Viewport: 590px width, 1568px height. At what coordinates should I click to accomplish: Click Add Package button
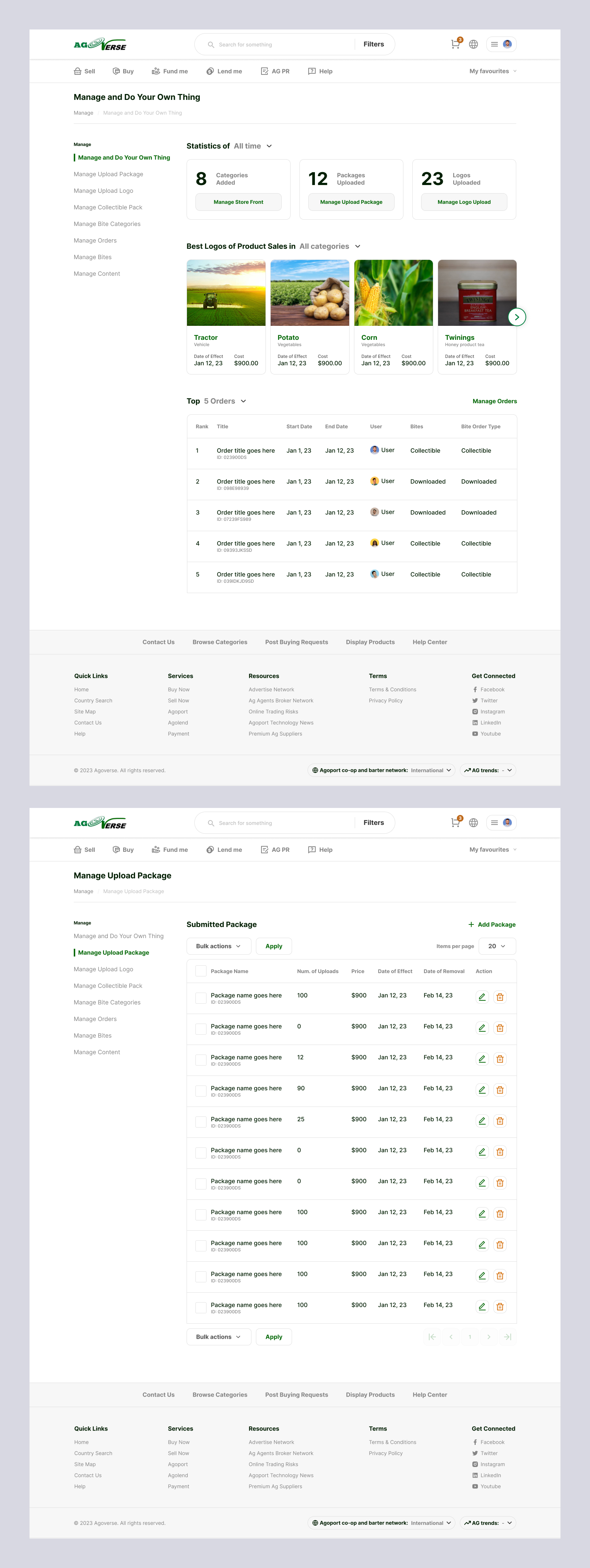point(492,924)
